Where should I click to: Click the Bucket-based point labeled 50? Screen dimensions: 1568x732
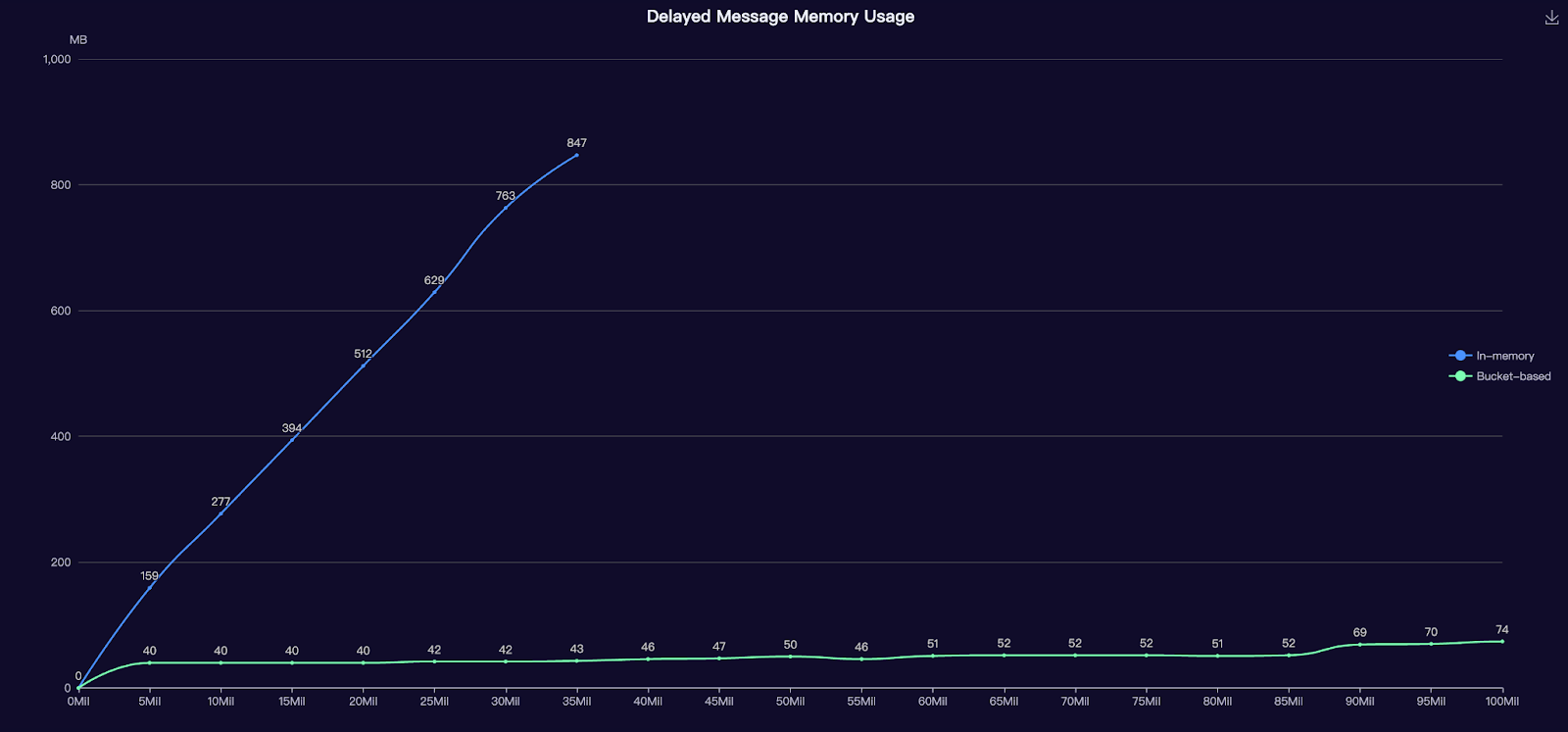[790, 657]
